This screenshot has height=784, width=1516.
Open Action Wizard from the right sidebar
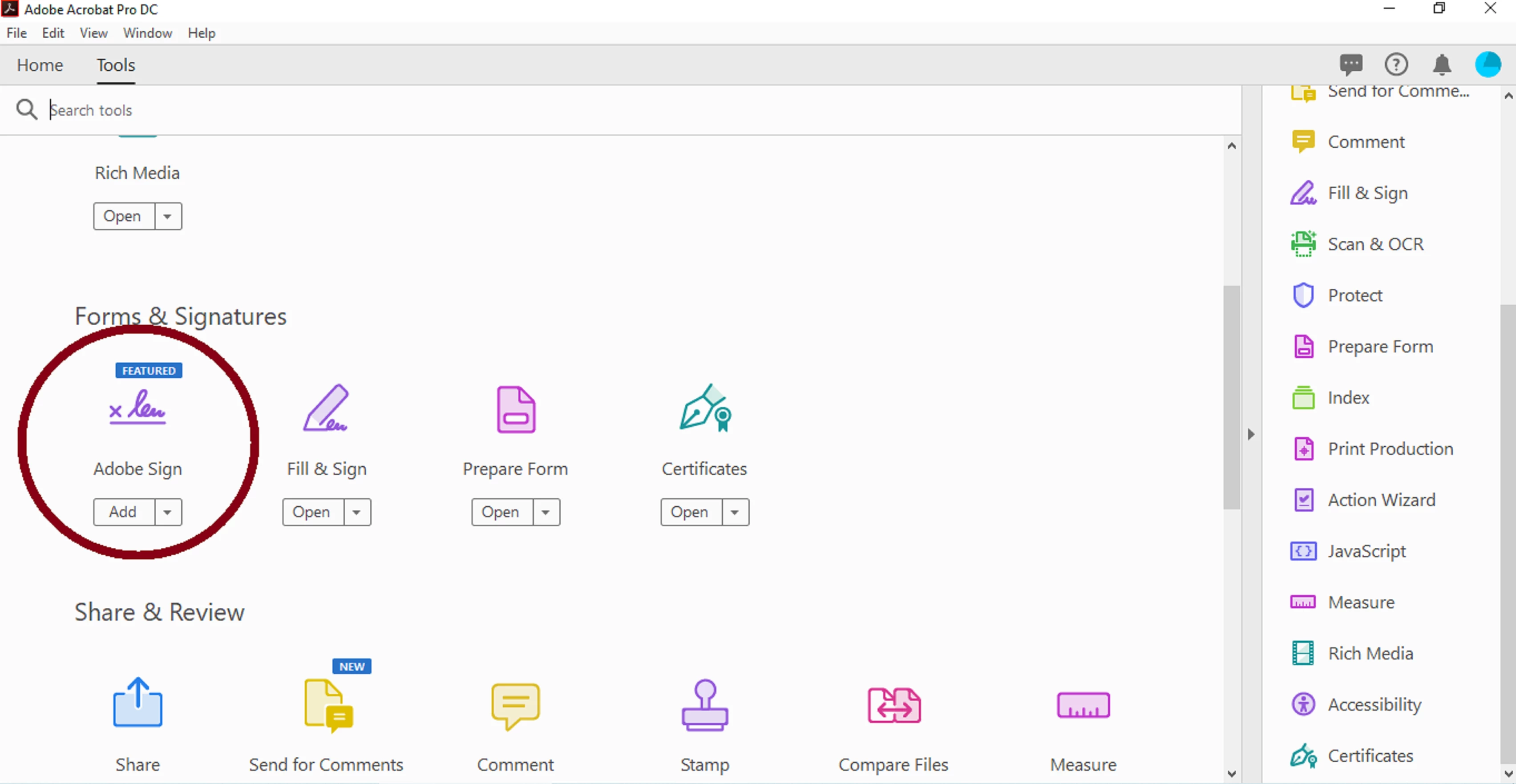click(1381, 500)
